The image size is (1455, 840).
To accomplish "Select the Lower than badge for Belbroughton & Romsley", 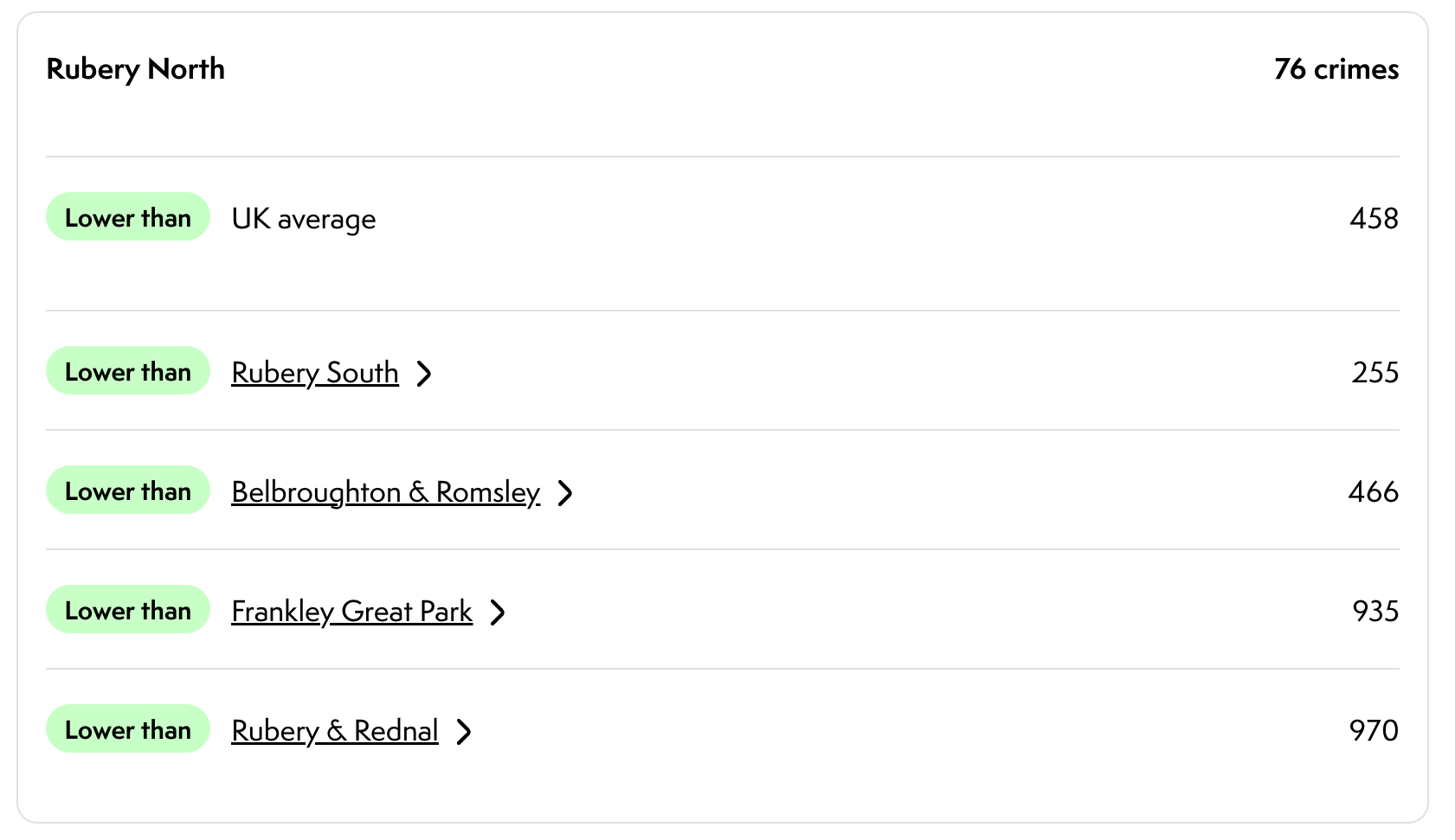I will (x=128, y=491).
